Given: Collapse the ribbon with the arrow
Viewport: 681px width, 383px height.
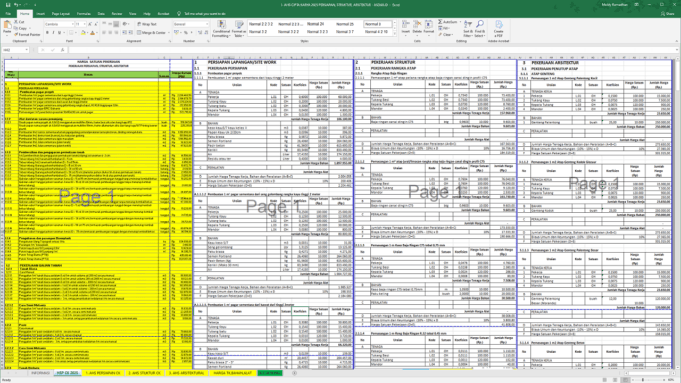Looking at the screenshot, I should pos(676,41).
